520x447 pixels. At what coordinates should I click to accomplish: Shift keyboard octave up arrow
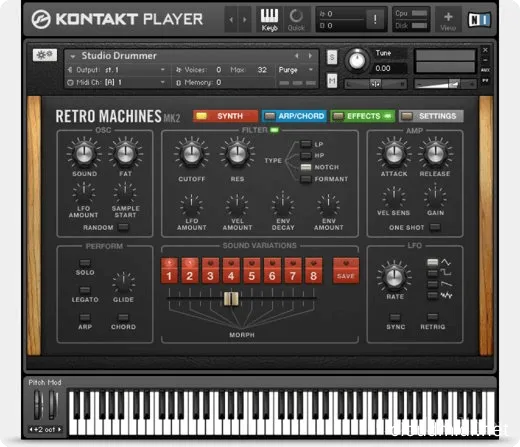[59, 429]
